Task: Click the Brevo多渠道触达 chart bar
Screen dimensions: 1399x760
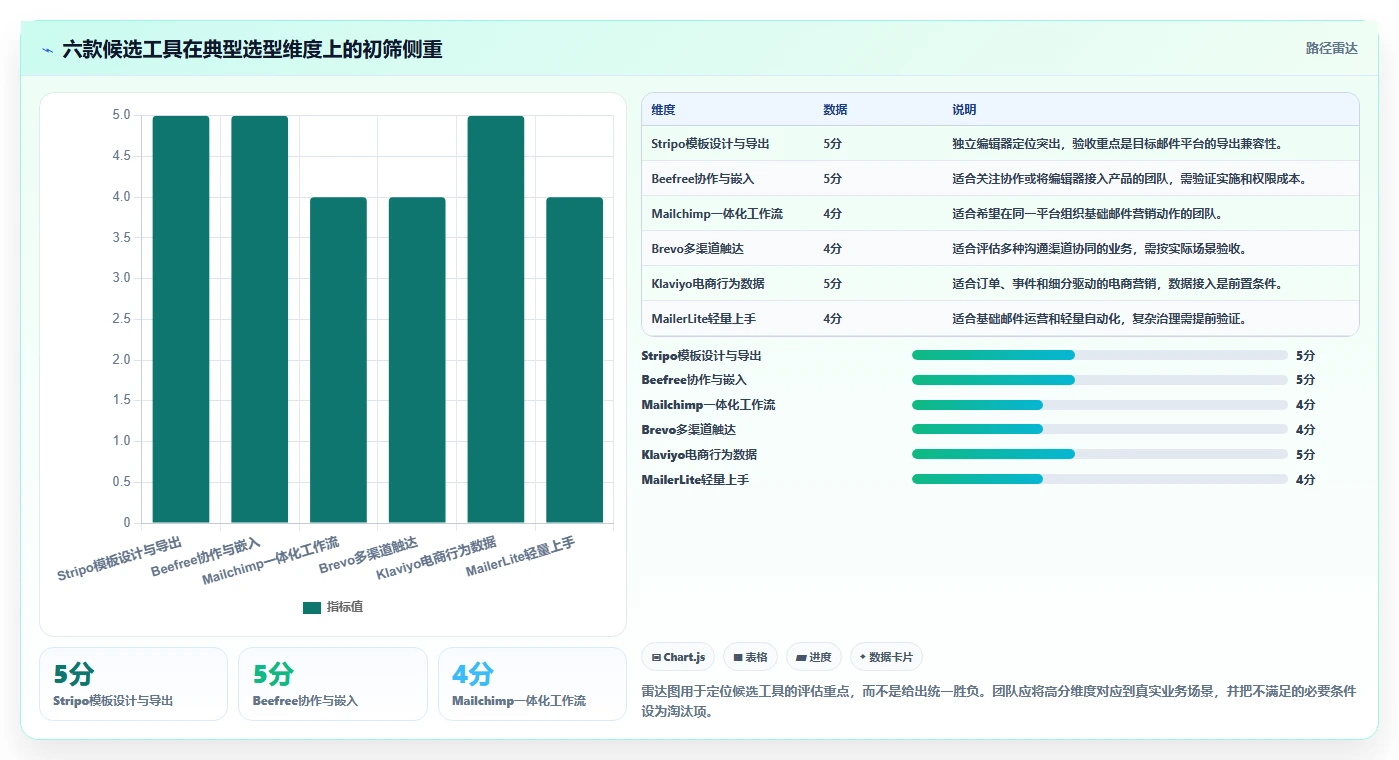Action: [x=417, y=360]
